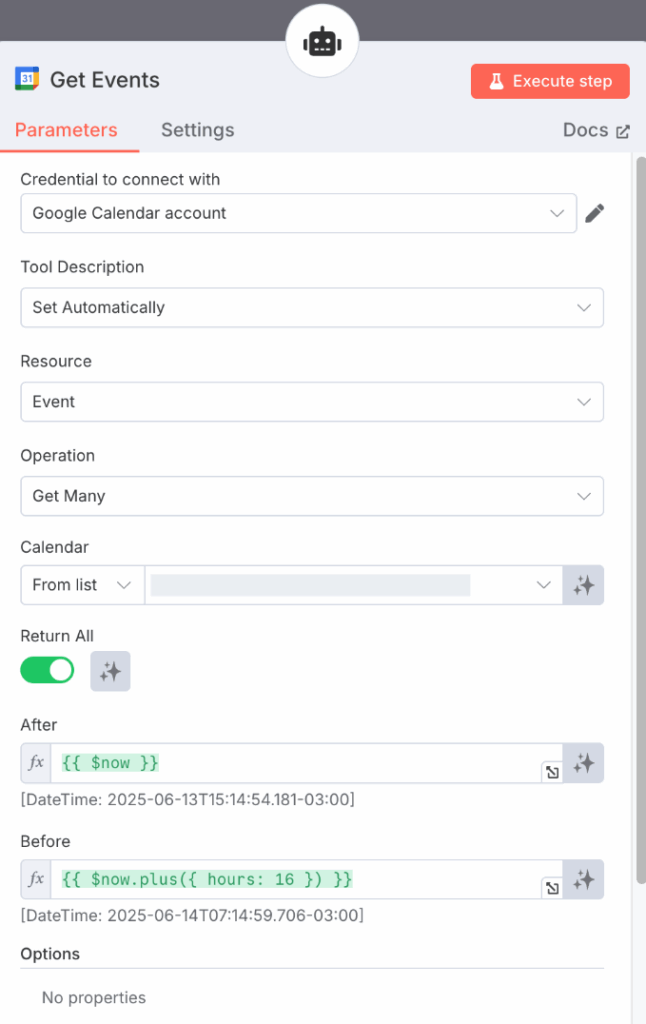Click AI sparkle icon beside Calendar field
Viewport: 646px width, 1024px height.
point(584,585)
